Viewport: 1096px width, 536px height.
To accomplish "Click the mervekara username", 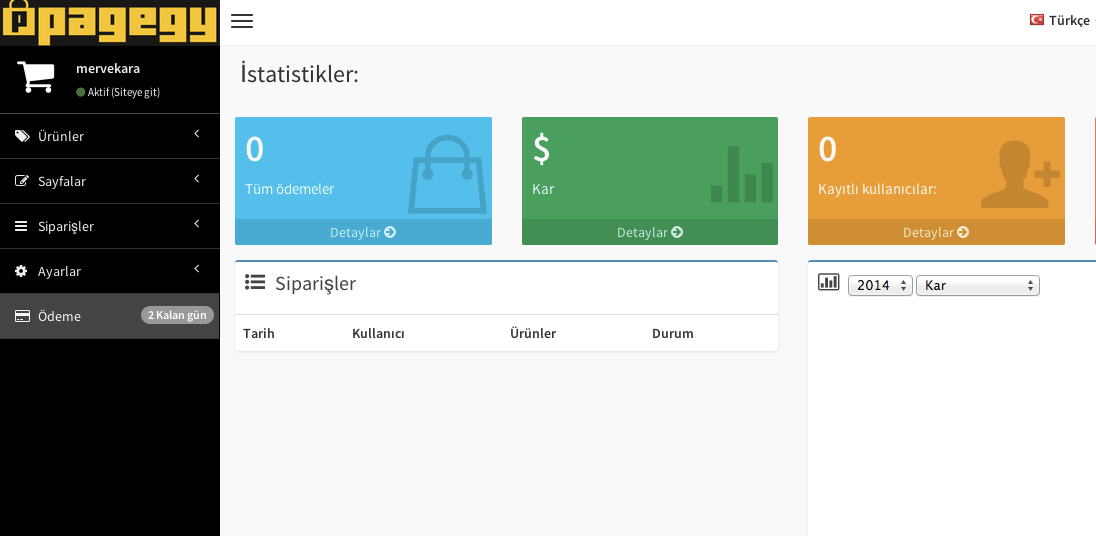I will [x=108, y=68].
